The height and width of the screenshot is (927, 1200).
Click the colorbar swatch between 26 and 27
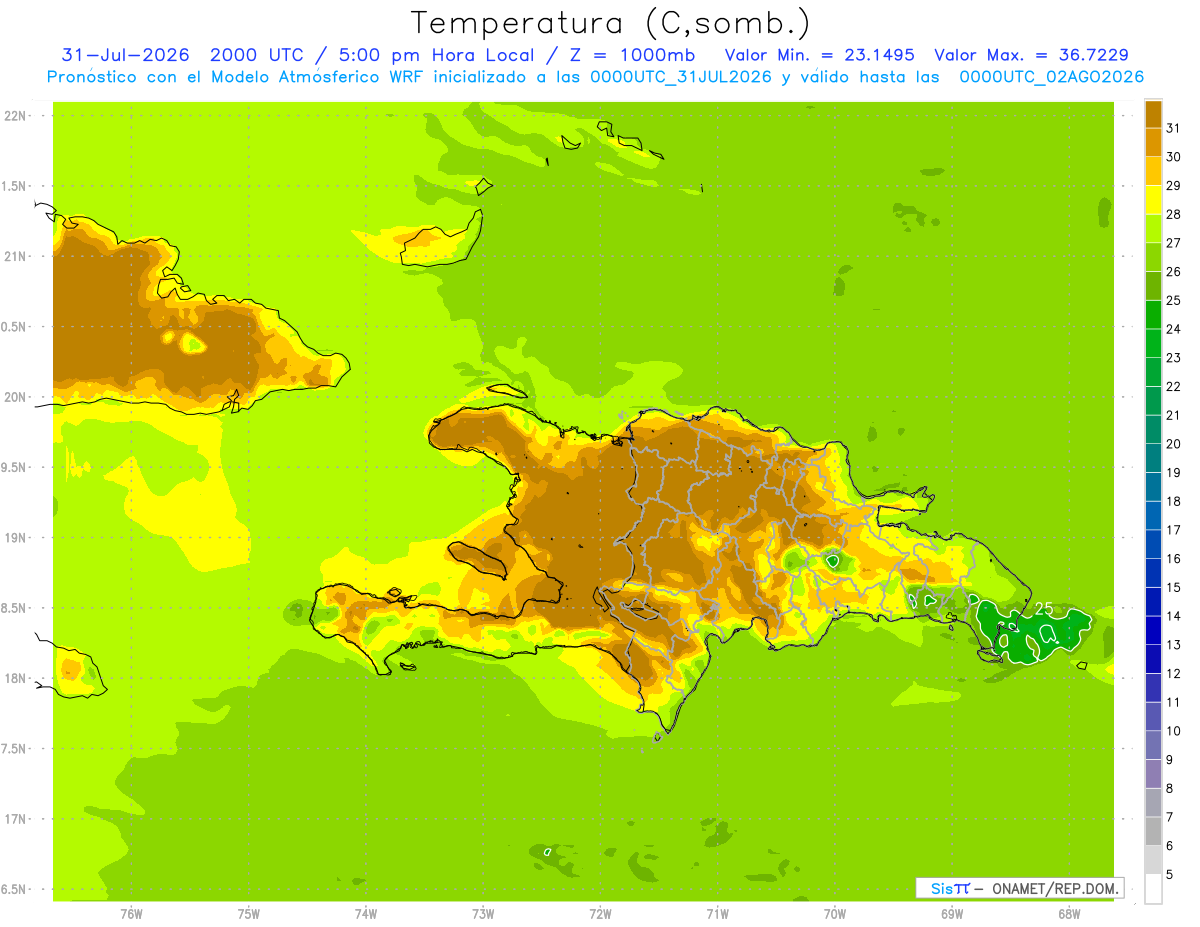[1153, 257]
